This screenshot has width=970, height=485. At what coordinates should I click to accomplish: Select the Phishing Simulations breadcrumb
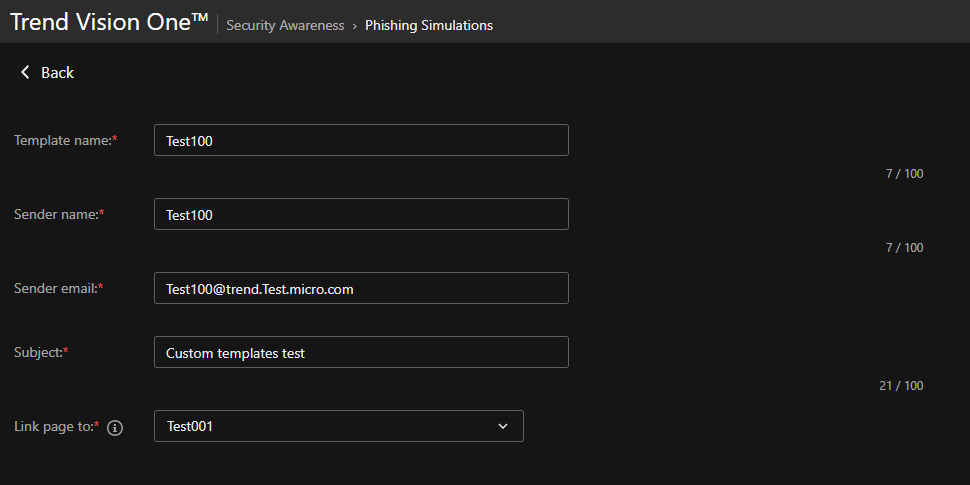click(x=428, y=26)
